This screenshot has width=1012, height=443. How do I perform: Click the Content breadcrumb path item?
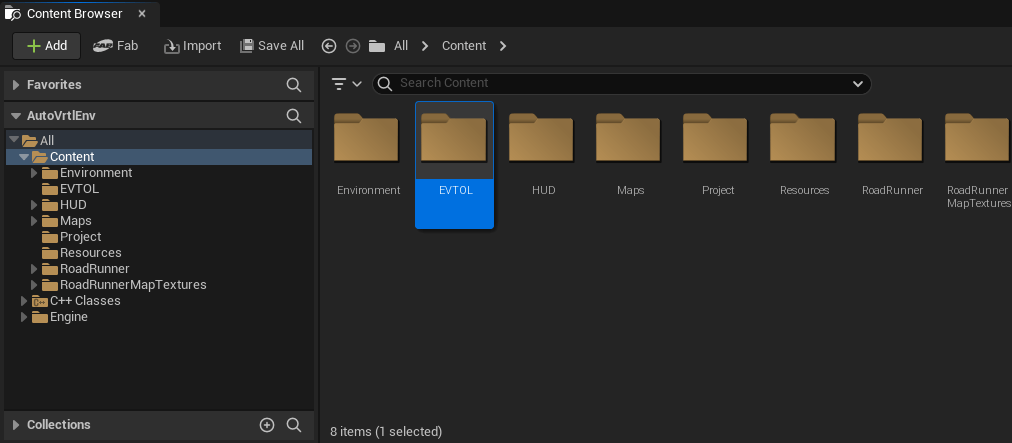click(x=464, y=46)
